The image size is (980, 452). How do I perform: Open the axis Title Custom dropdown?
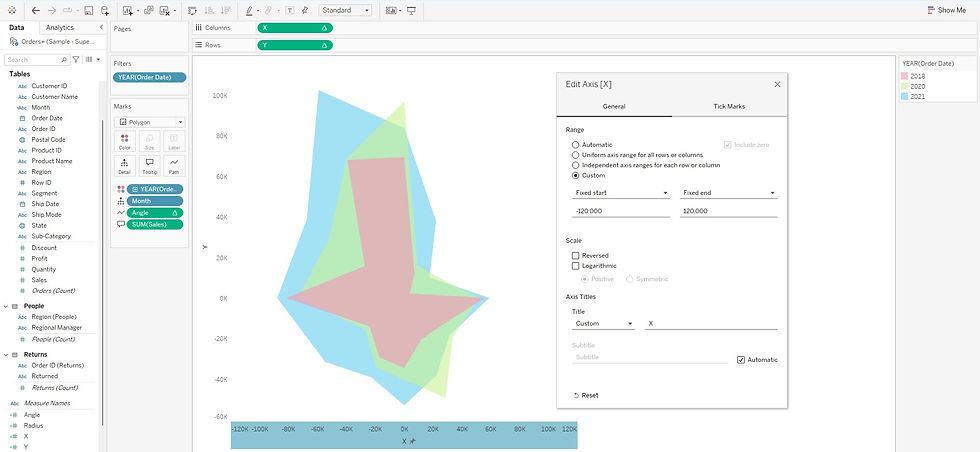pyautogui.click(x=603, y=324)
